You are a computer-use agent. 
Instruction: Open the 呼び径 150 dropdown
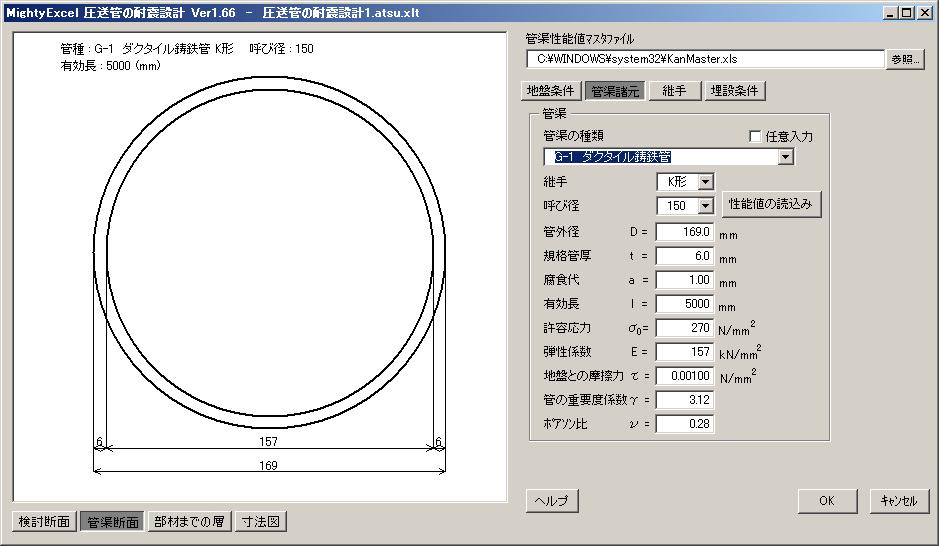click(705, 206)
